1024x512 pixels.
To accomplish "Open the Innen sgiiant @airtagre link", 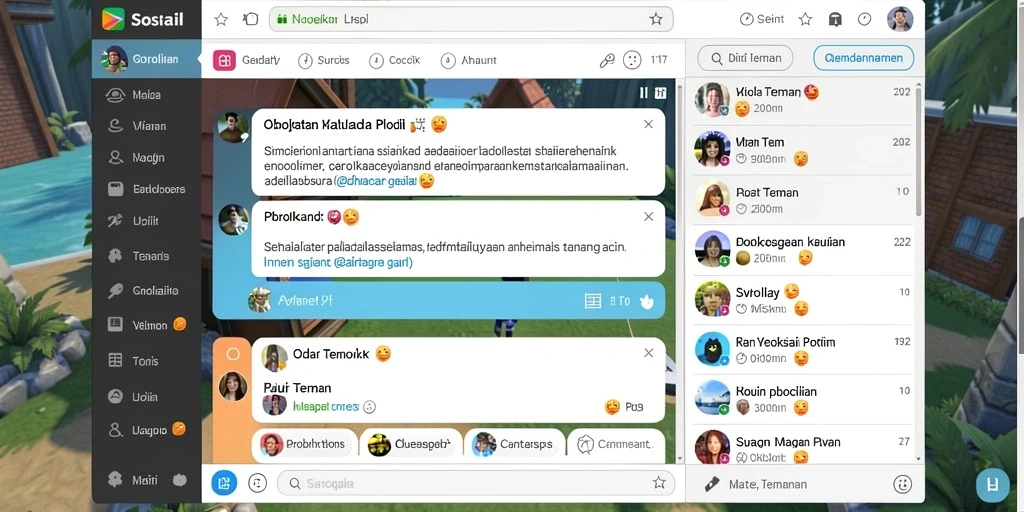I will coord(338,263).
